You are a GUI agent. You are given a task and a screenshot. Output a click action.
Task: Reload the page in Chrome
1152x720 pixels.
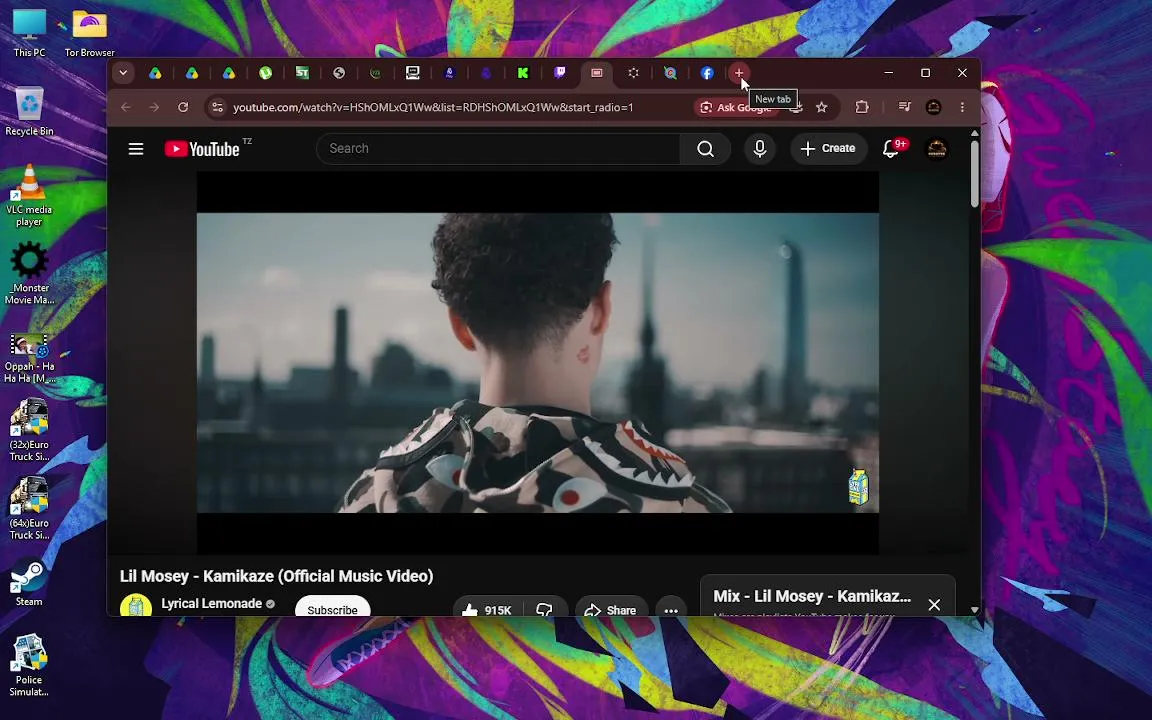click(x=183, y=107)
